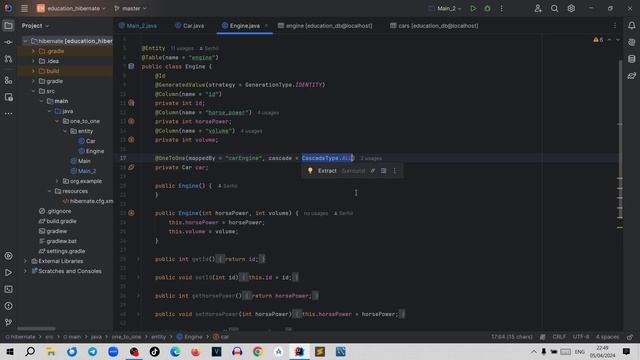640x360 pixels.
Task: Click CRLF line separator in status bar
Action: tap(559, 337)
